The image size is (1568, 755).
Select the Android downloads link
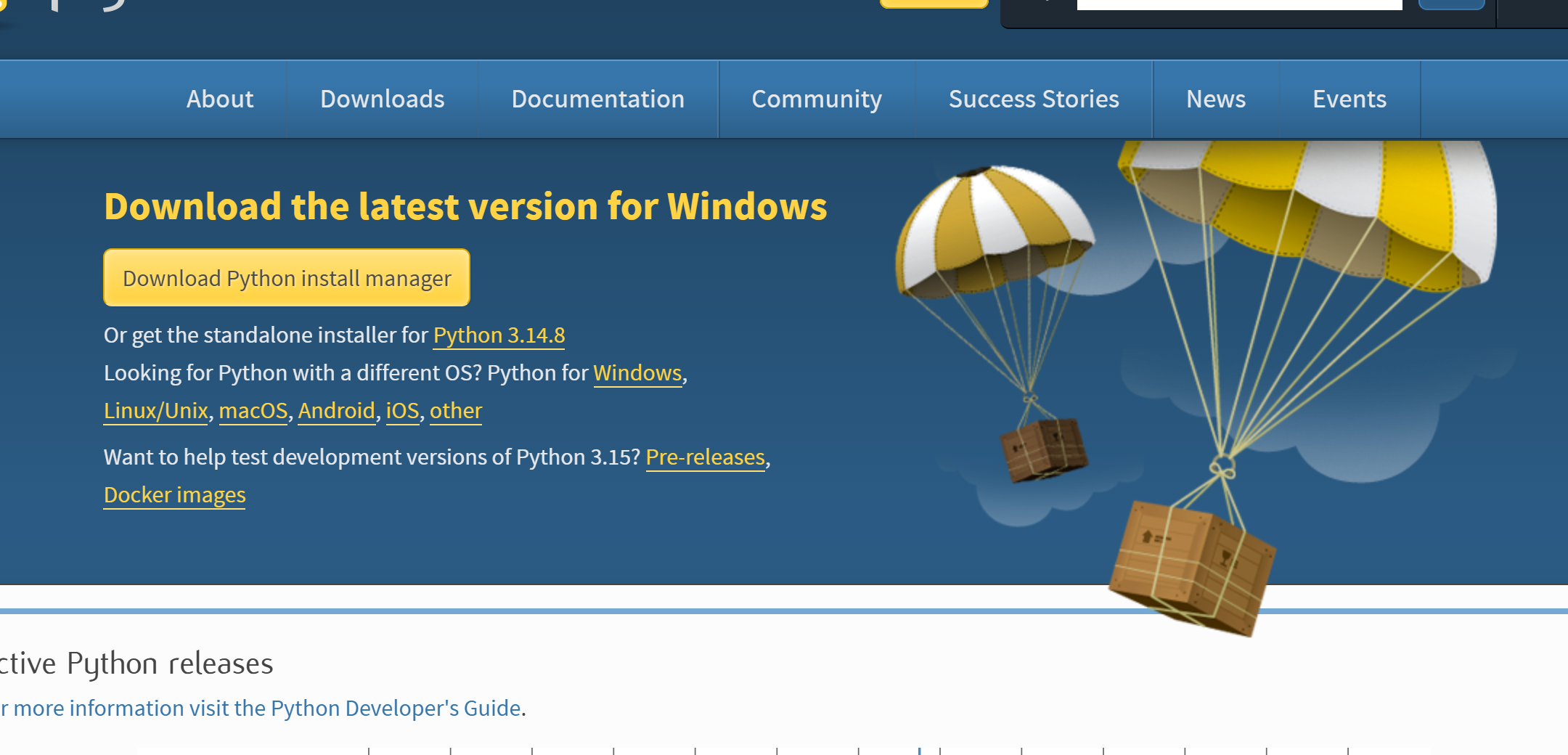[x=337, y=411]
